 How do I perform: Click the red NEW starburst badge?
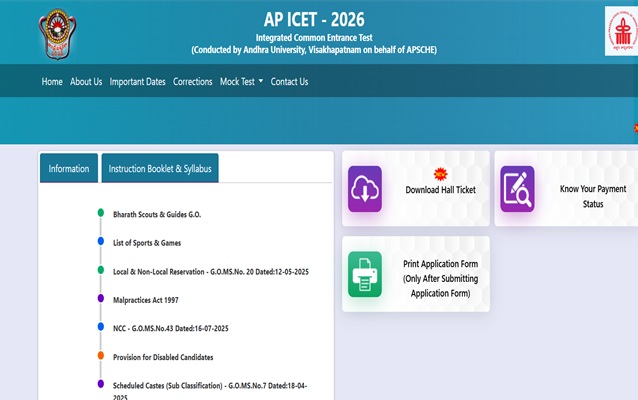pos(440,174)
